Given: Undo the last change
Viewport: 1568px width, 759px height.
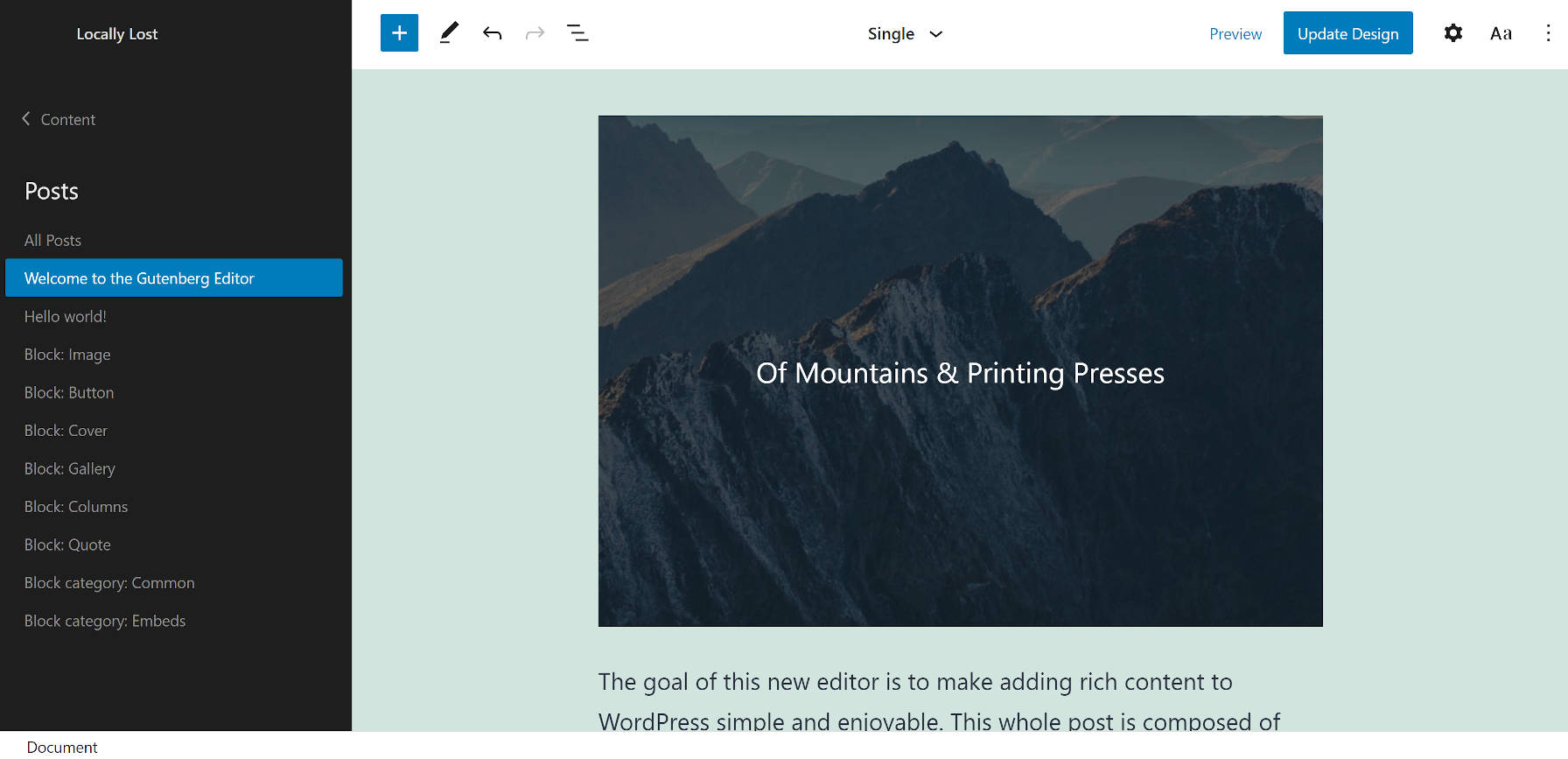Looking at the screenshot, I should (493, 33).
